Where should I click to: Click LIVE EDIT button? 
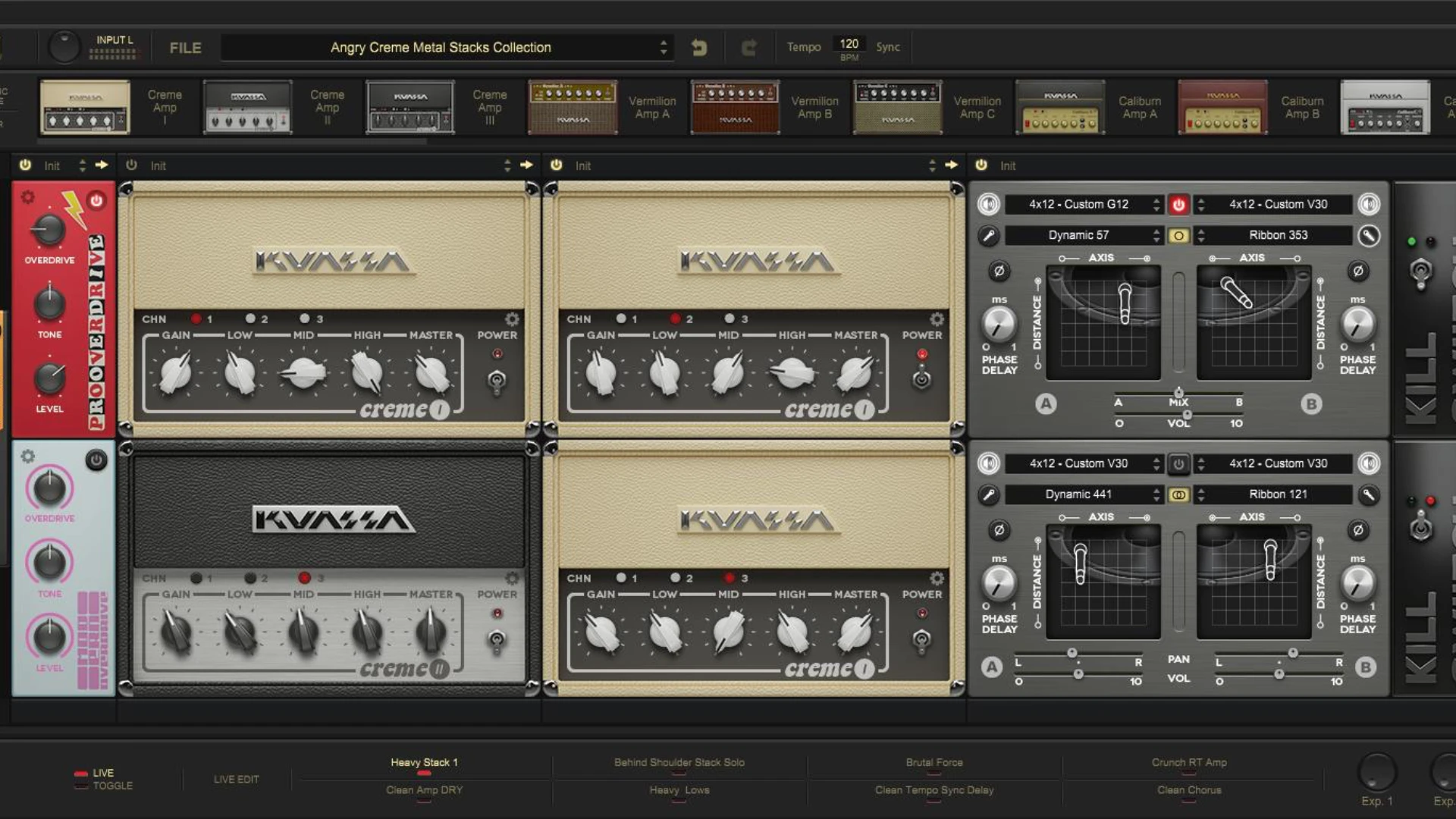(x=236, y=779)
